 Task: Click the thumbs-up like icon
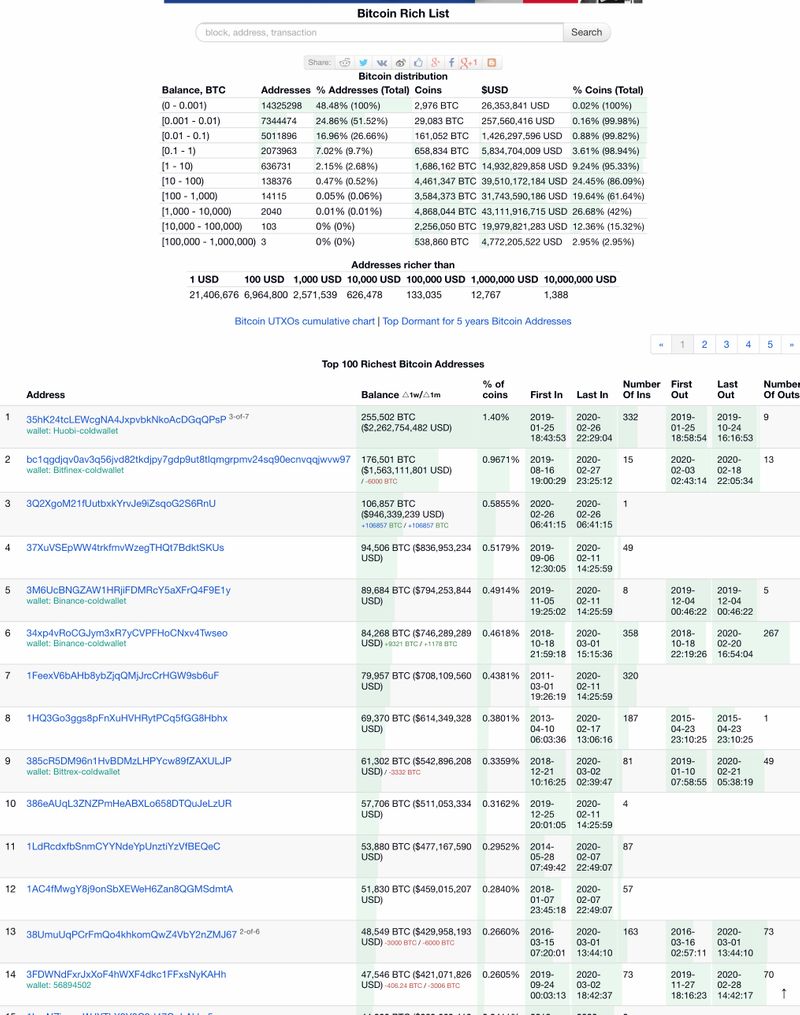pos(418,62)
